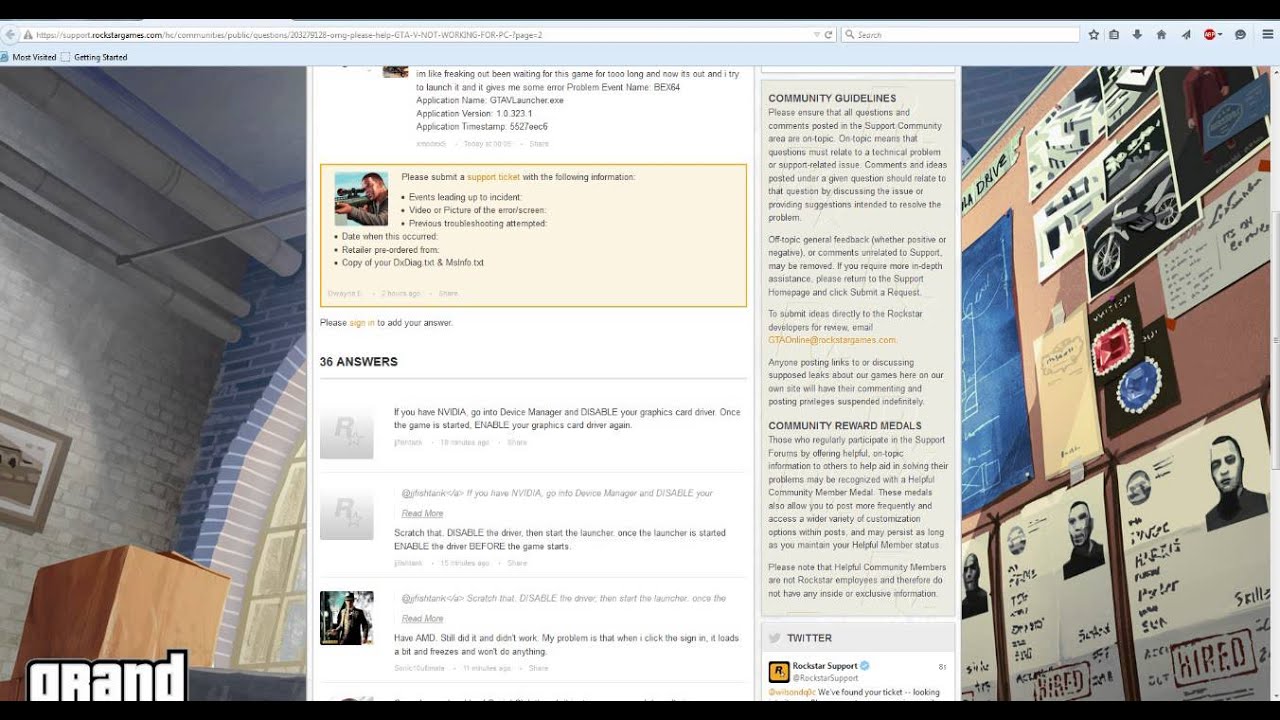Expand 'Read More' in the 15 minutes ago answer
This screenshot has height=720, width=1280.
[x=422, y=513]
